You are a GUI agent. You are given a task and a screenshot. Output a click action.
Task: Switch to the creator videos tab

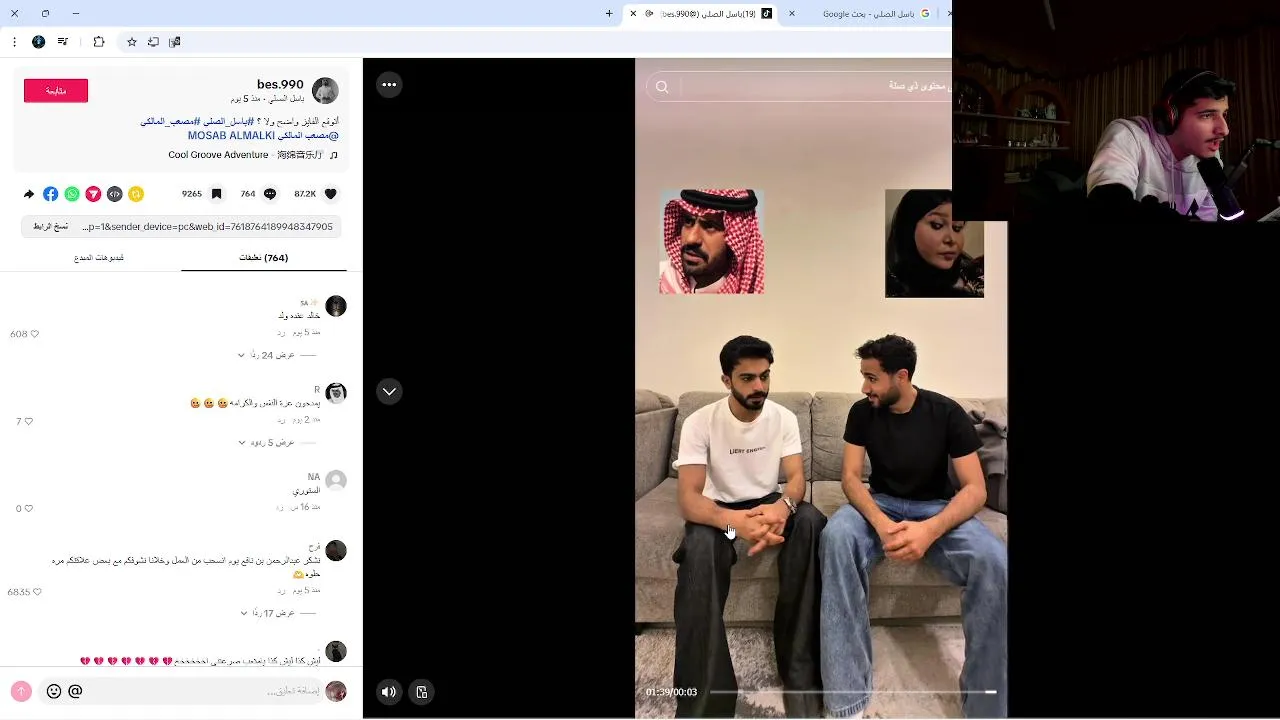pos(99,258)
